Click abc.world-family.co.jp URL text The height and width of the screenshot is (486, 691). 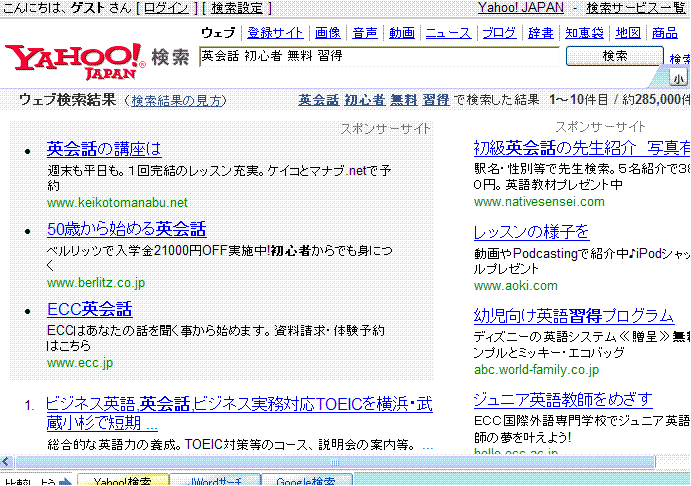[x=536, y=370]
